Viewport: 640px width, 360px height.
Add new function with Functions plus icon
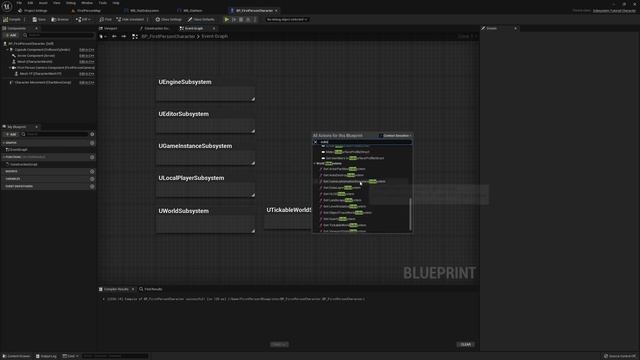[x=92, y=157]
